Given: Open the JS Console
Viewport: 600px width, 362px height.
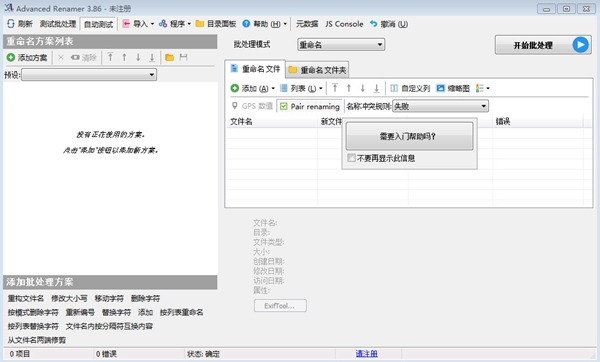Looking at the screenshot, I should point(344,24).
